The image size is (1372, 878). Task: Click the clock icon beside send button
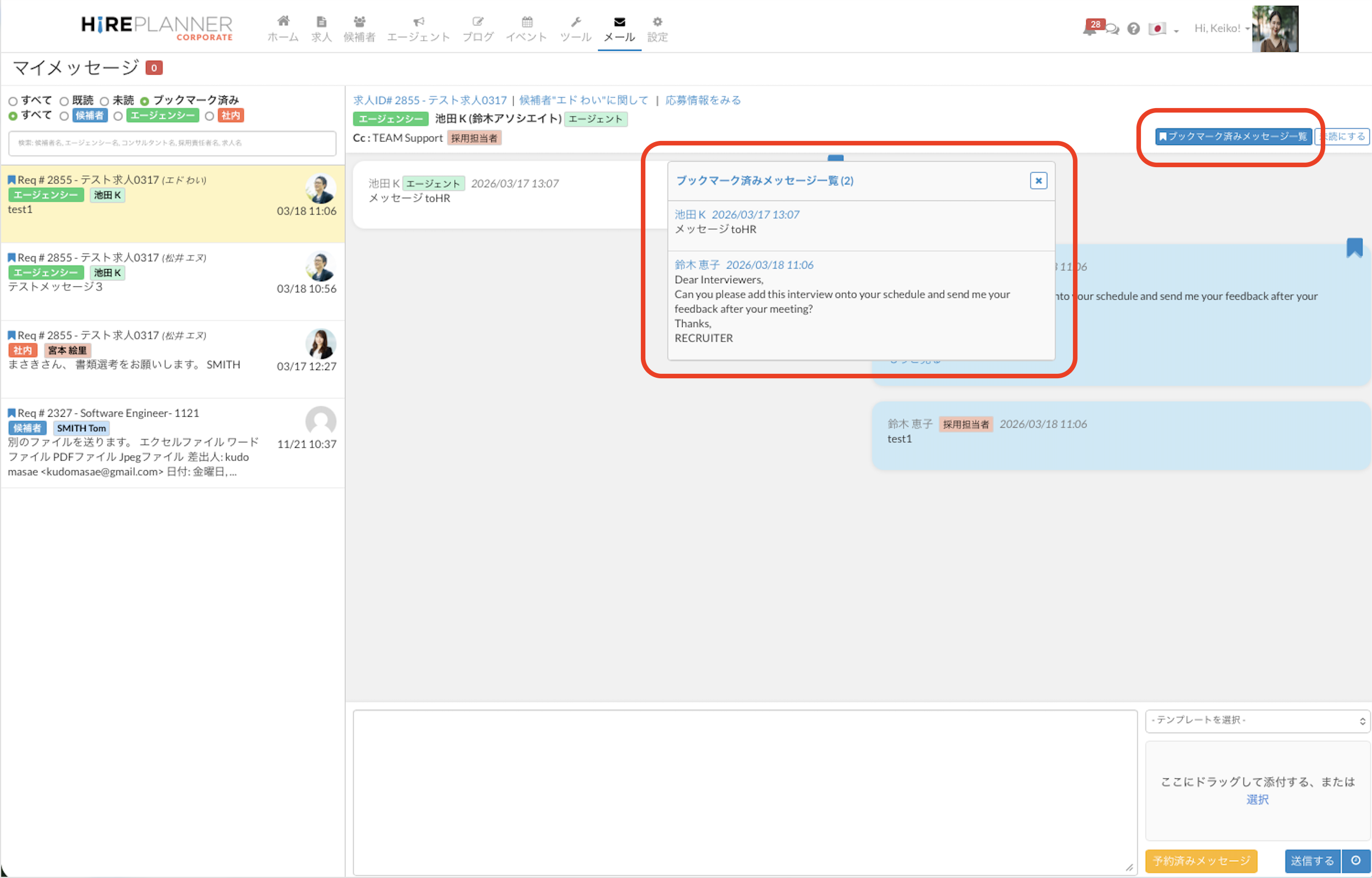pos(1355,860)
